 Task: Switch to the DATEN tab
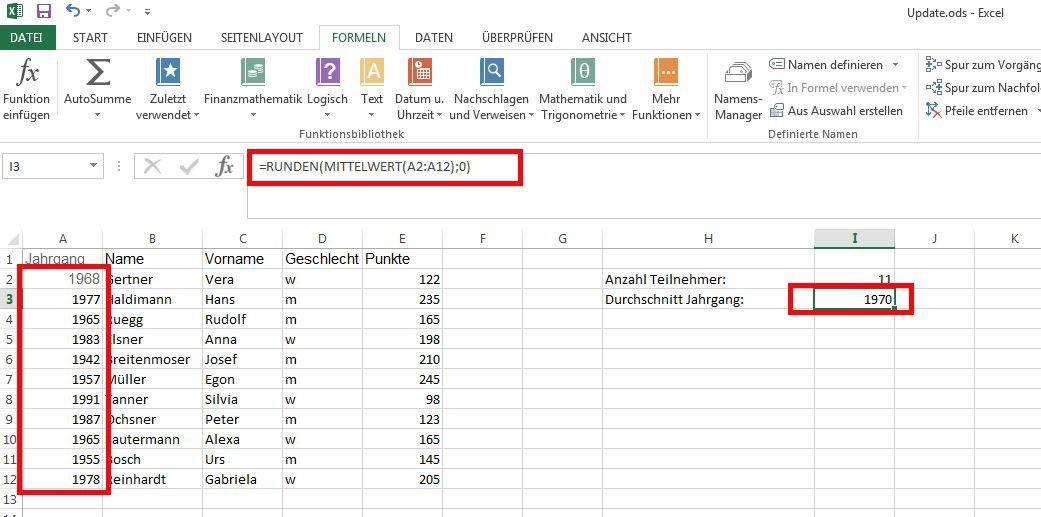(434, 38)
